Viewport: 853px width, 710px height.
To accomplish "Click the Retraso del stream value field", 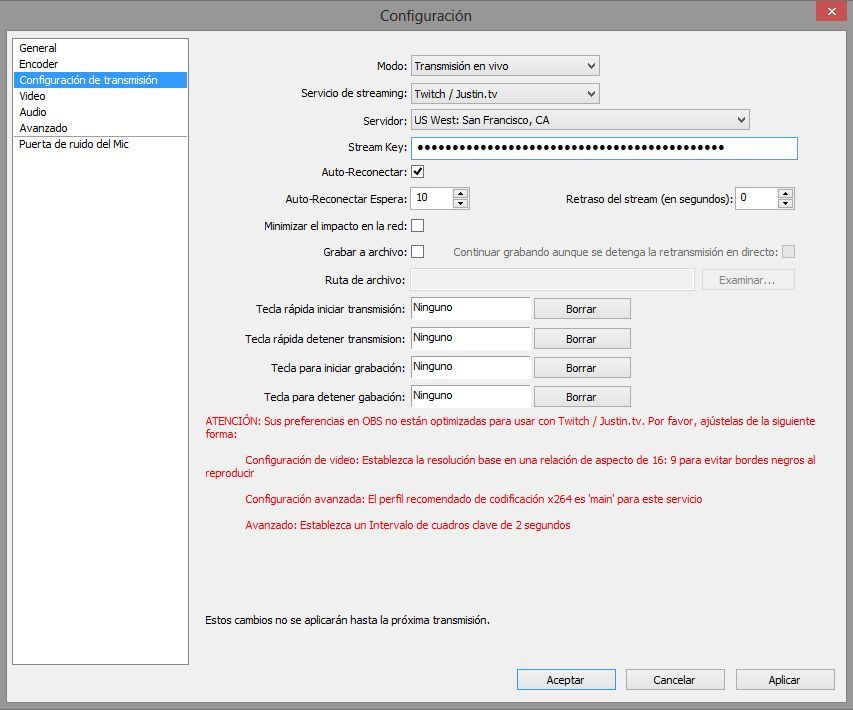I will [x=757, y=198].
